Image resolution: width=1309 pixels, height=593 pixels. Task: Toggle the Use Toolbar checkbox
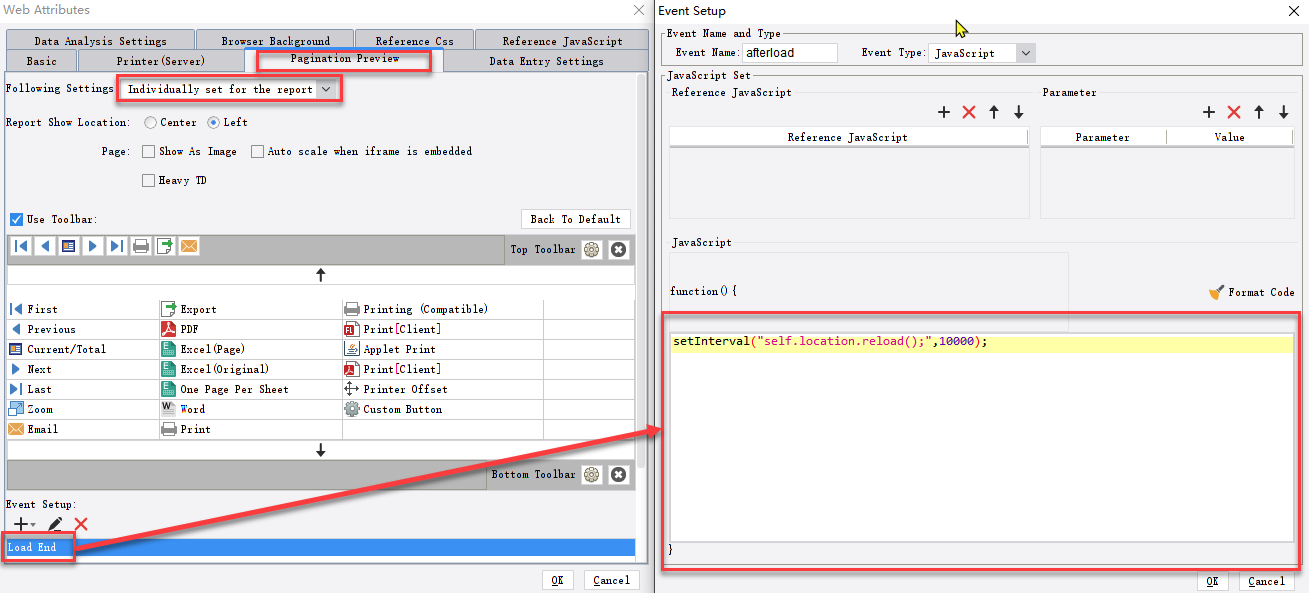coord(16,220)
